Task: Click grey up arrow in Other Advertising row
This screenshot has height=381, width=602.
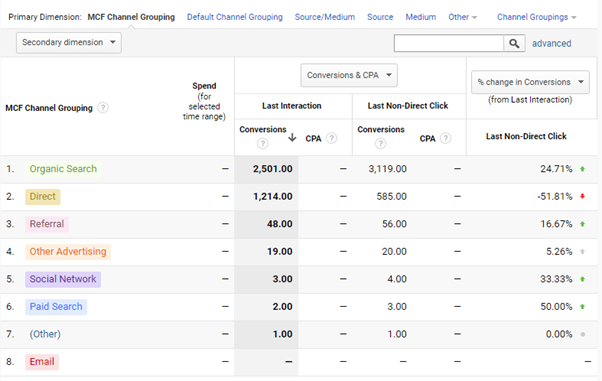Action: [x=582, y=252]
